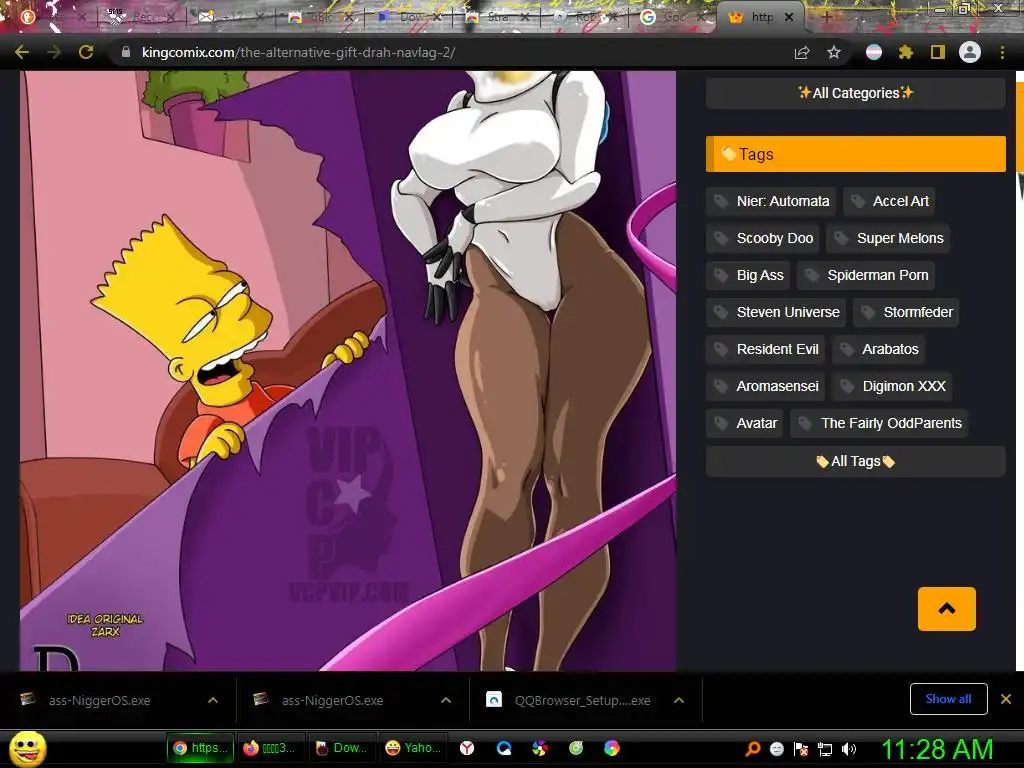Open the flag with red X tray icon
The height and width of the screenshot is (768, 1024).
click(x=801, y=748)
